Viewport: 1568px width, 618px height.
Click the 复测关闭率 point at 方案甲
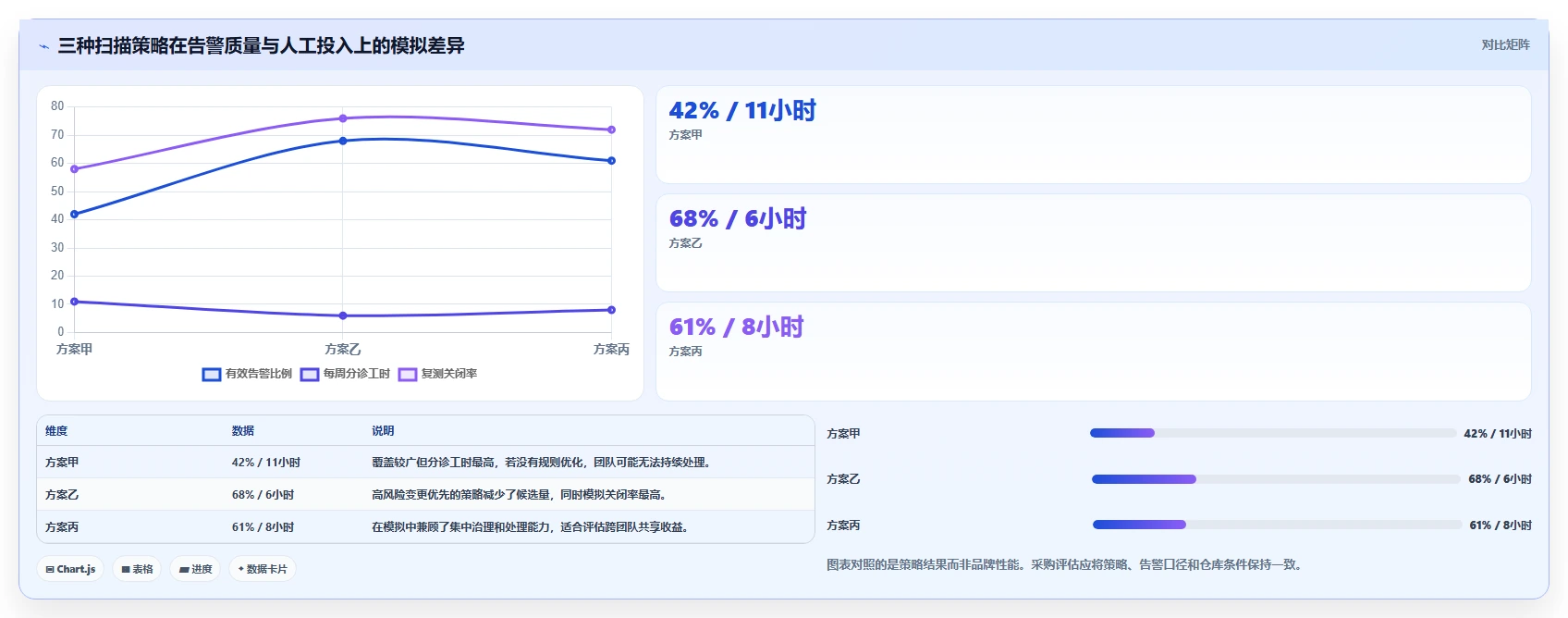pyautogui.click(x=75, y=169)
